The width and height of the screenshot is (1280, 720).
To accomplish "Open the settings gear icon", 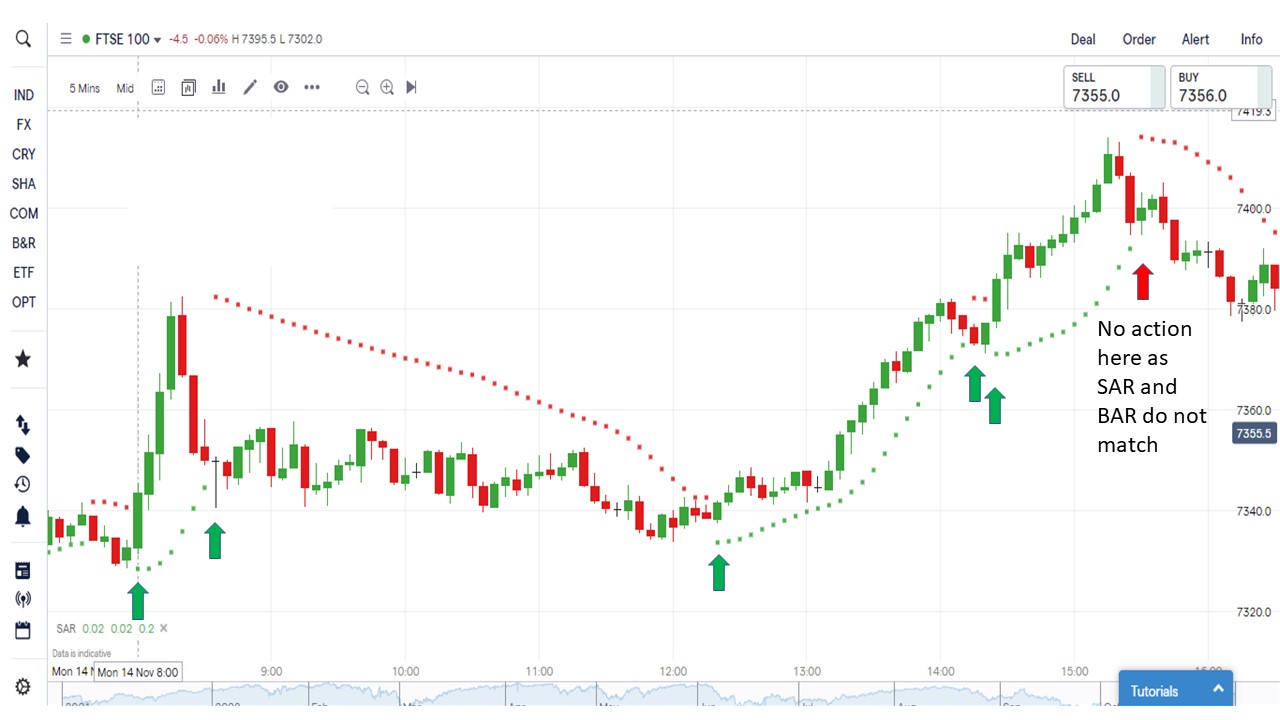I will point(23,687).
